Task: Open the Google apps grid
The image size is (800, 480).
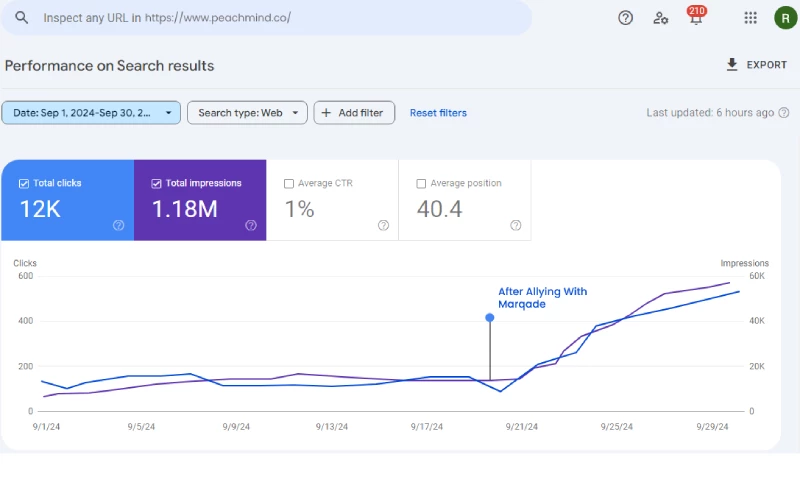Action: (x=750, y=18)
